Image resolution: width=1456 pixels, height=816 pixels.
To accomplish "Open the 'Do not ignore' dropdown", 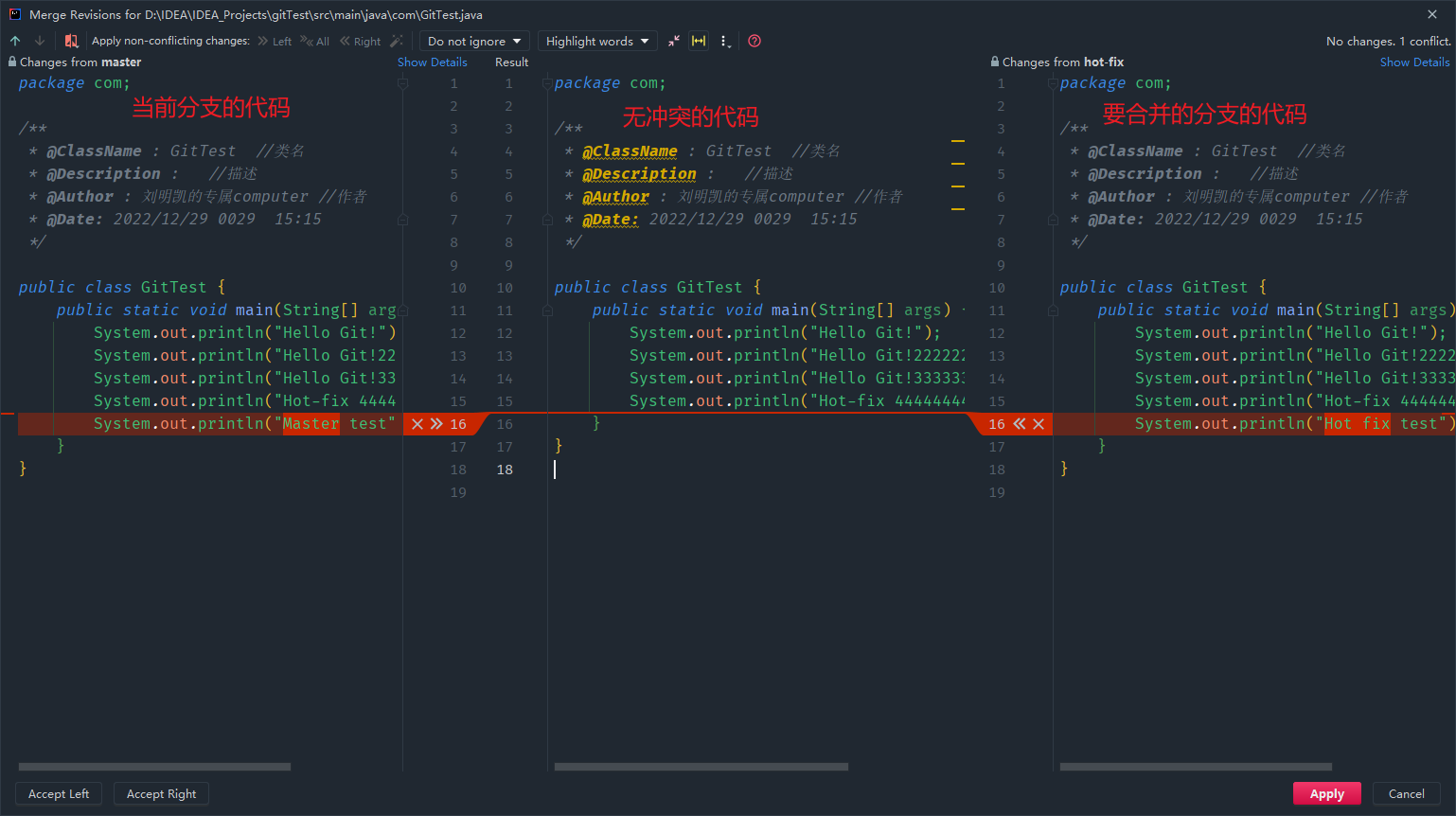I will pos(473,41).
